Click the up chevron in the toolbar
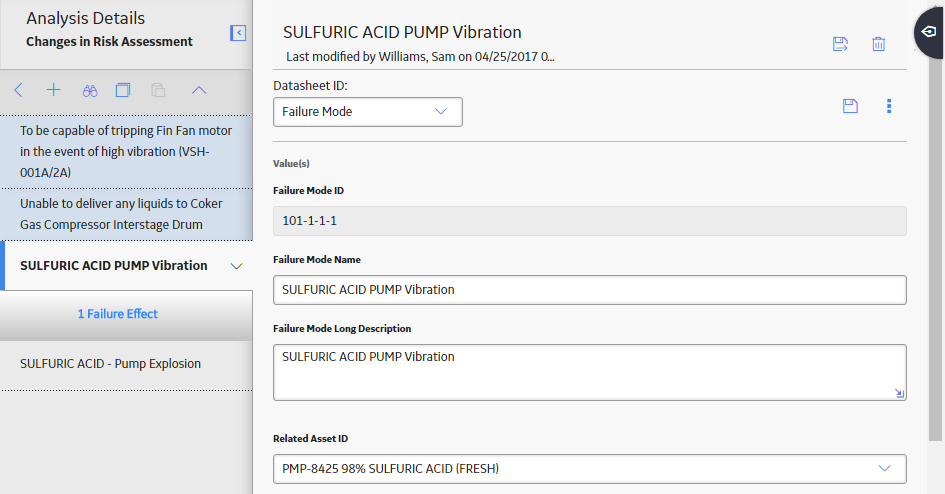945x494 pixels. point(199,90)
